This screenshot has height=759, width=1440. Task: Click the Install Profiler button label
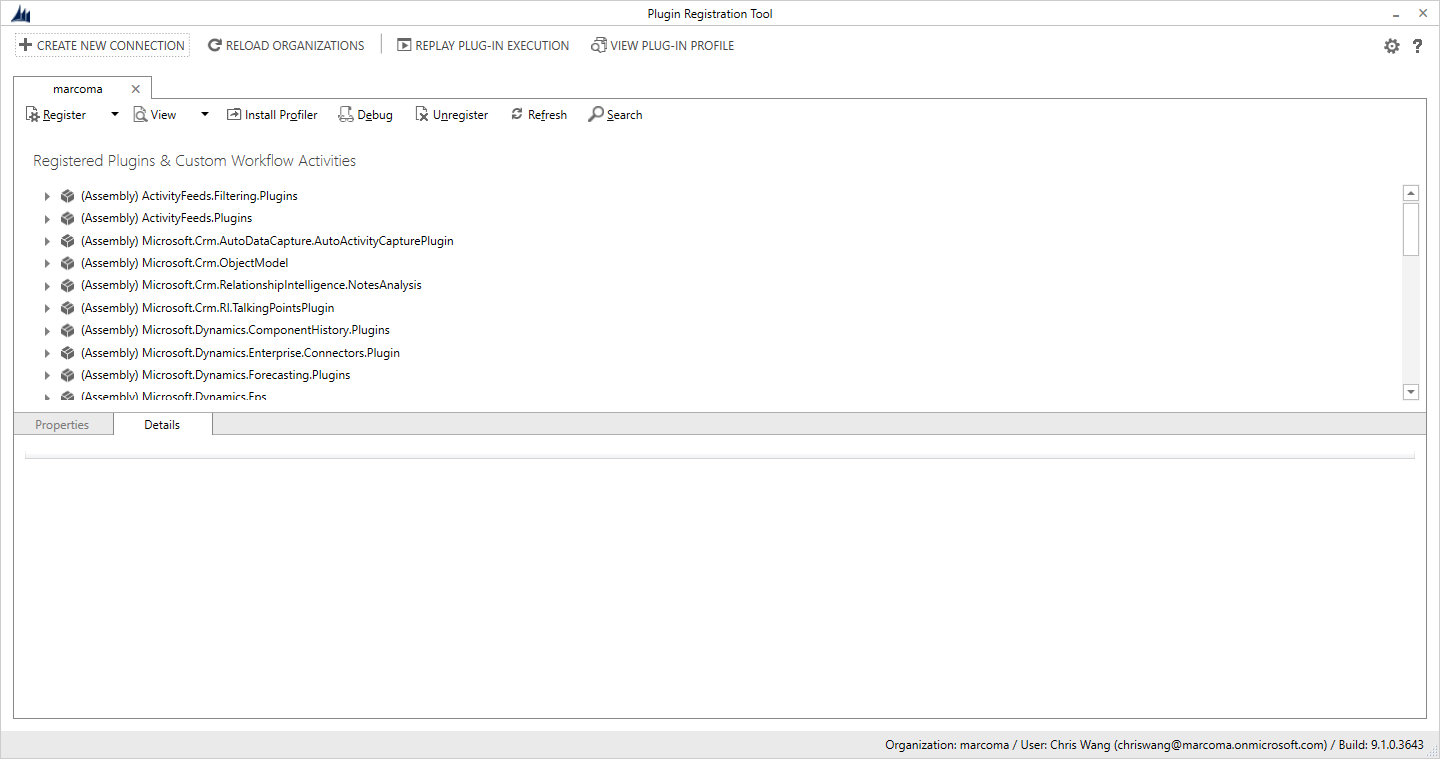pos(281,115)
